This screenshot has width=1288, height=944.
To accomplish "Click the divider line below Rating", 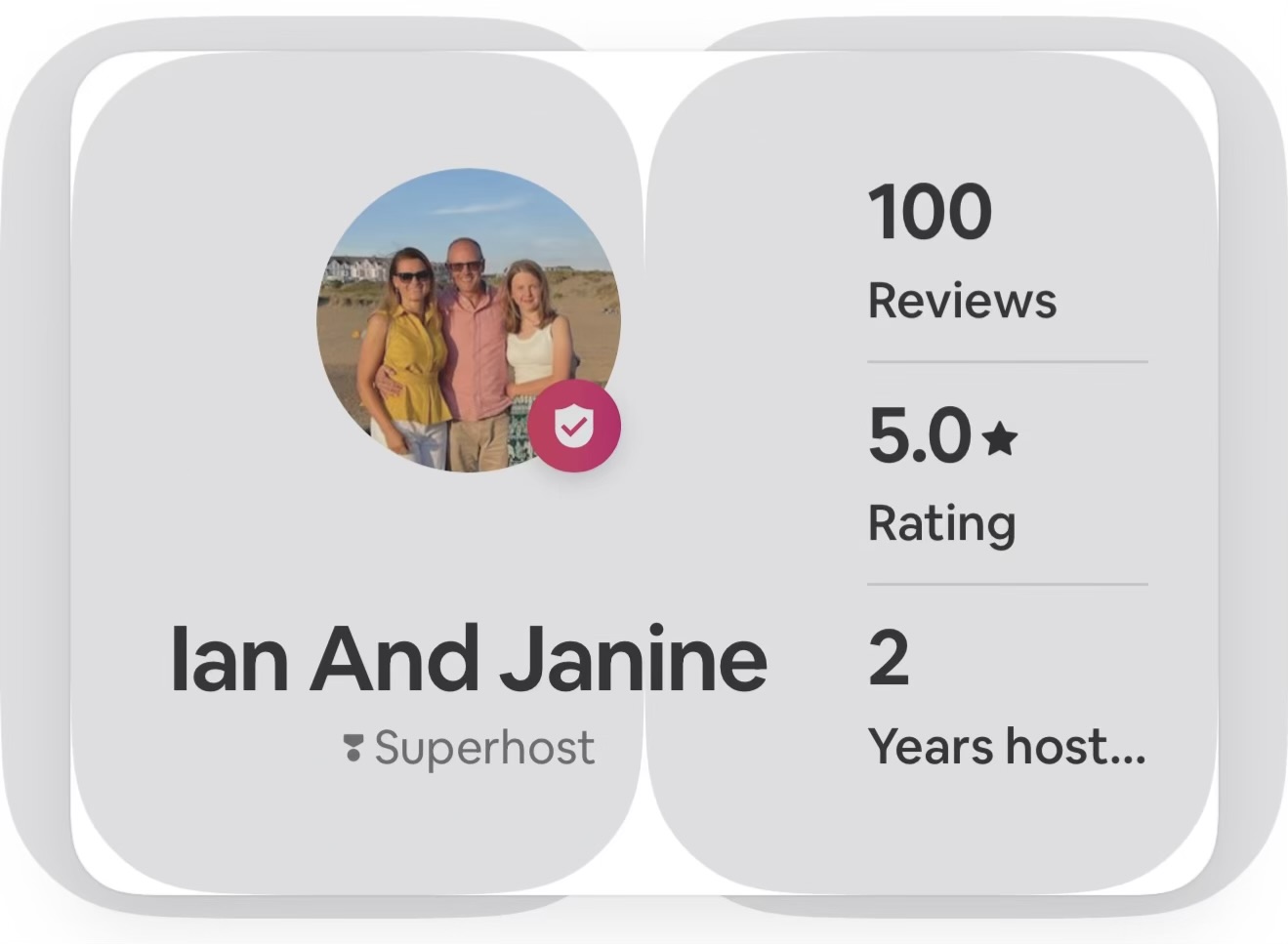I will pyautogui.click(x=1007, y=585).
